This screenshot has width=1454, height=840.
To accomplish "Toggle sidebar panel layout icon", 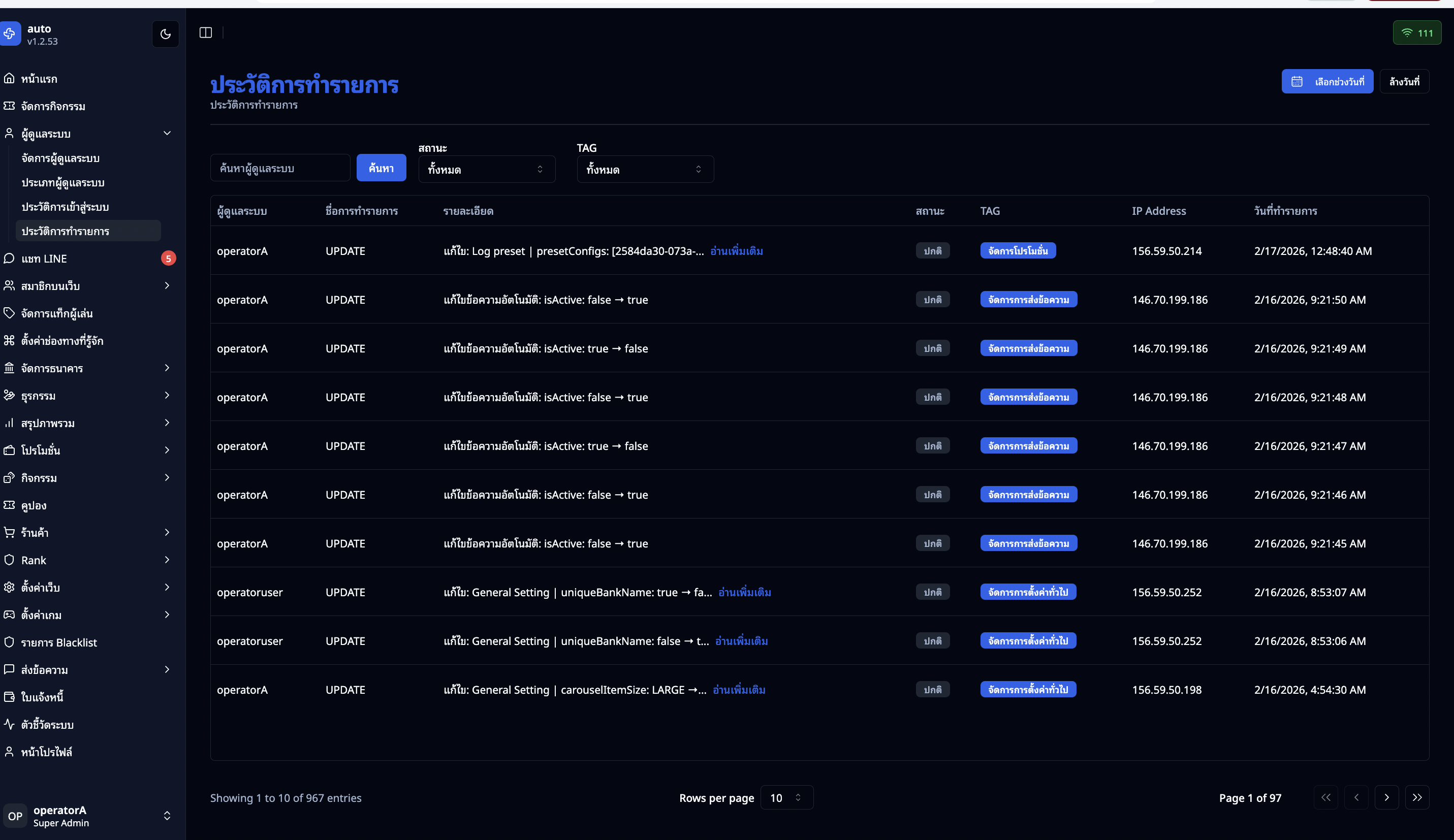I will (205, 33).
